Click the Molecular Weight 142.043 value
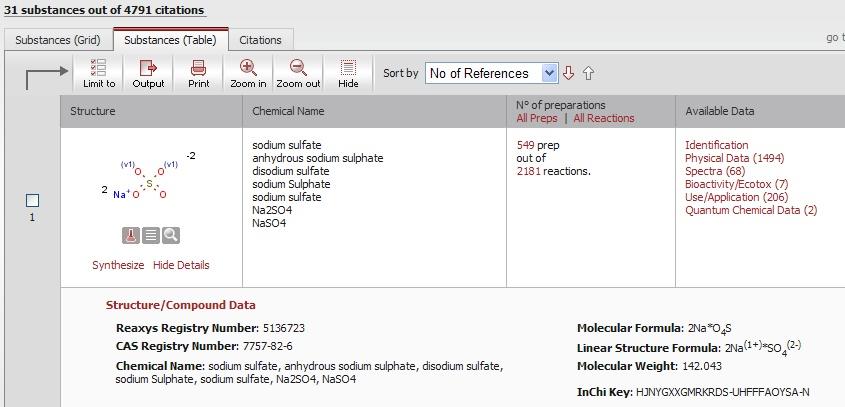Viewport: 845px width, 407px height. [702, 366]
